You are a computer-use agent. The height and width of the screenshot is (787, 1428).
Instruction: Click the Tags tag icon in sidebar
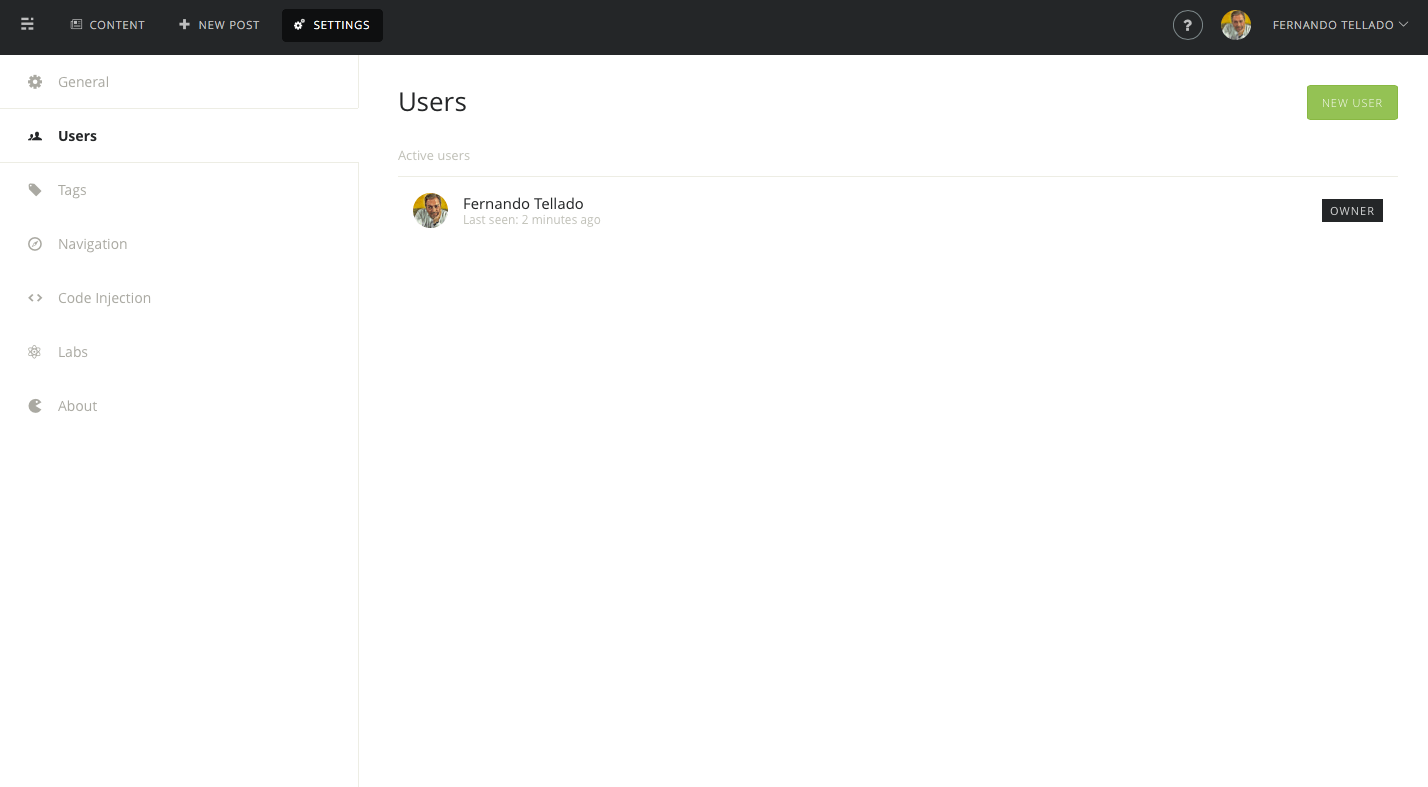point(35,190)
